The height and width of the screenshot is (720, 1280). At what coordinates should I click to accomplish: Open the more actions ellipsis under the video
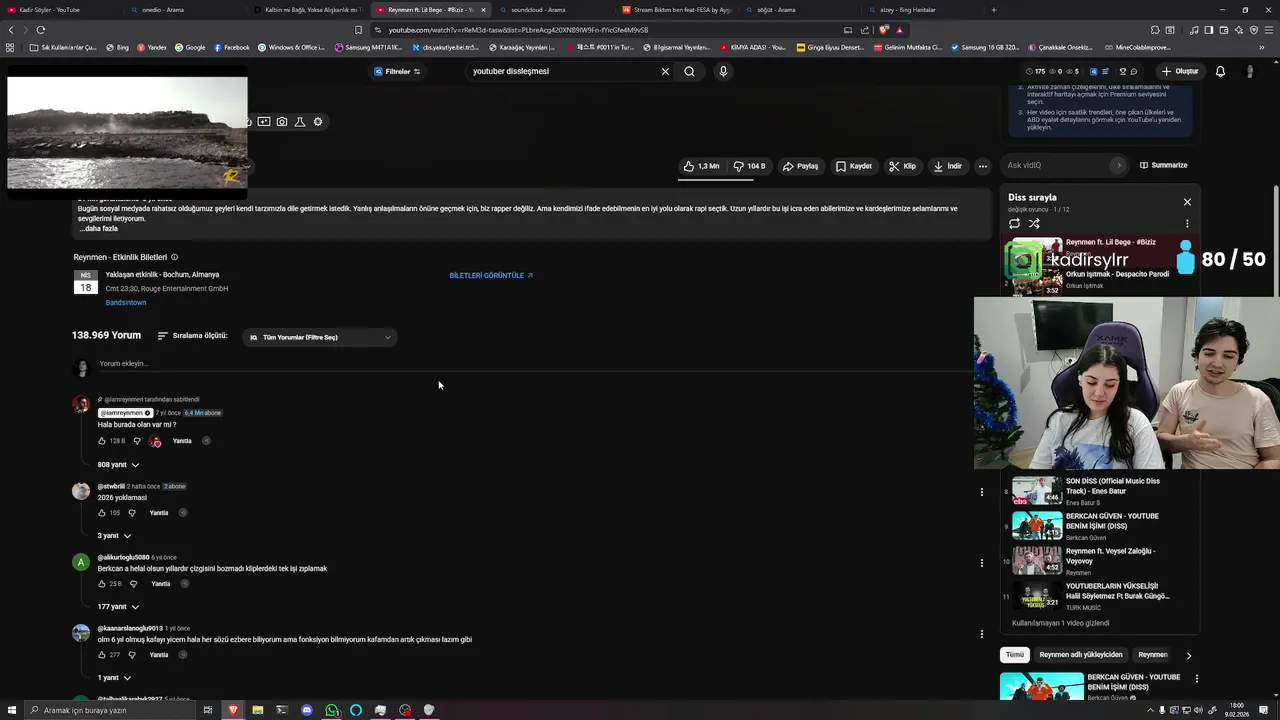coord(983,166)
